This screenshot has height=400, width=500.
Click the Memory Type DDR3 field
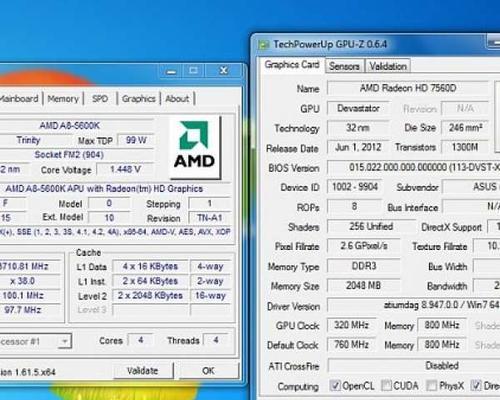point(364,266)
